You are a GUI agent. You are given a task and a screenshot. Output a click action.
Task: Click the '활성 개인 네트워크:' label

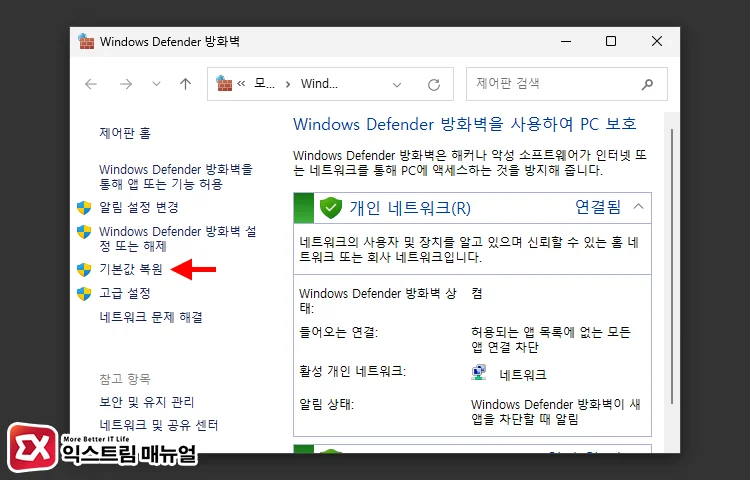353,371
